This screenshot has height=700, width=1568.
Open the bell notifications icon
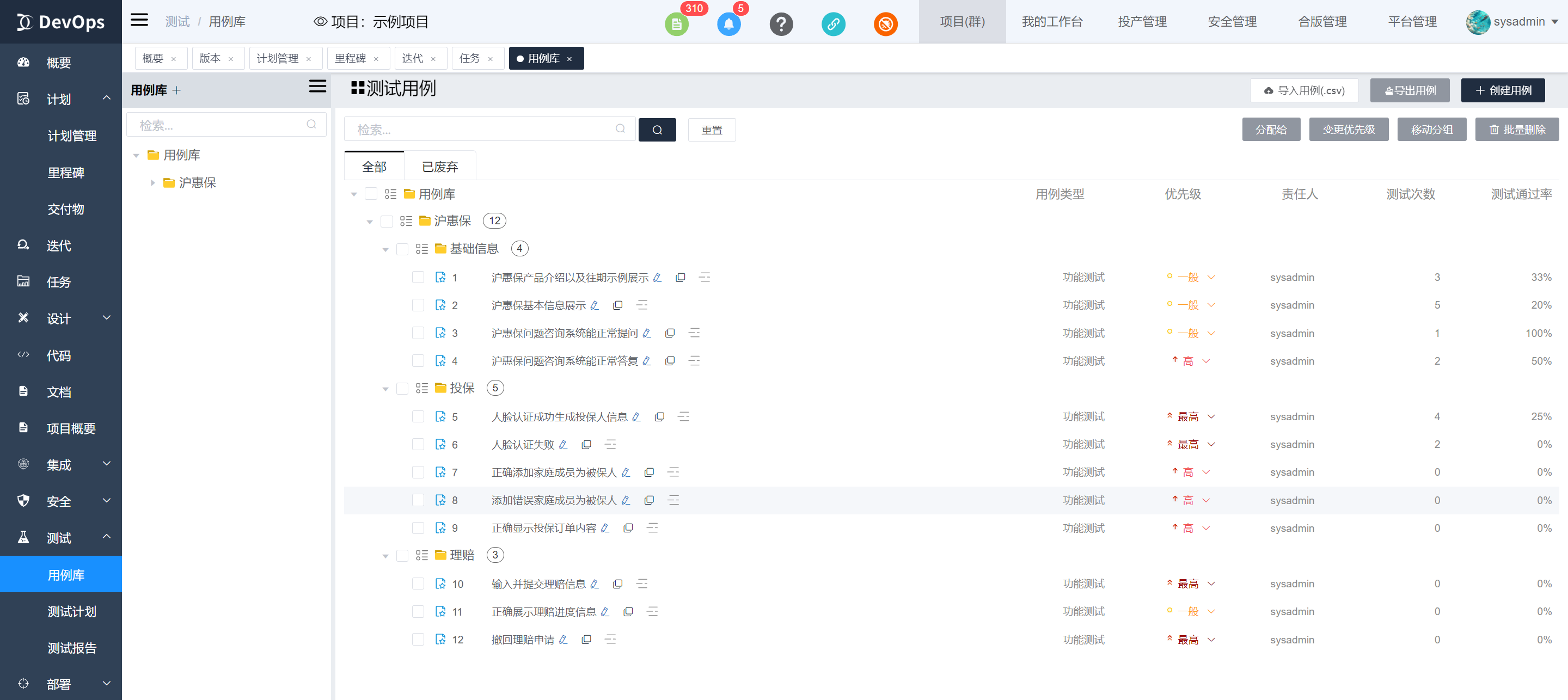point(728,24)
